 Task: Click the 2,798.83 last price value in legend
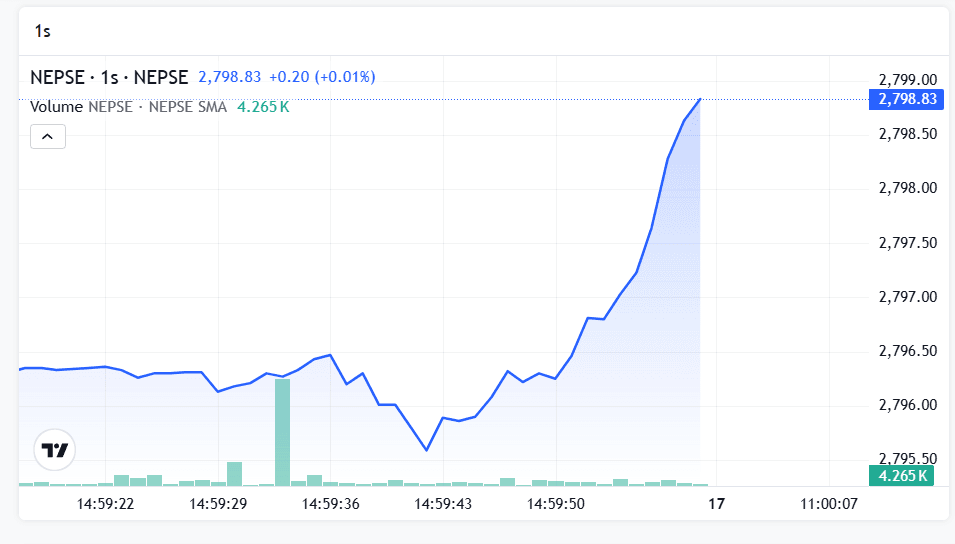[230, 77]
